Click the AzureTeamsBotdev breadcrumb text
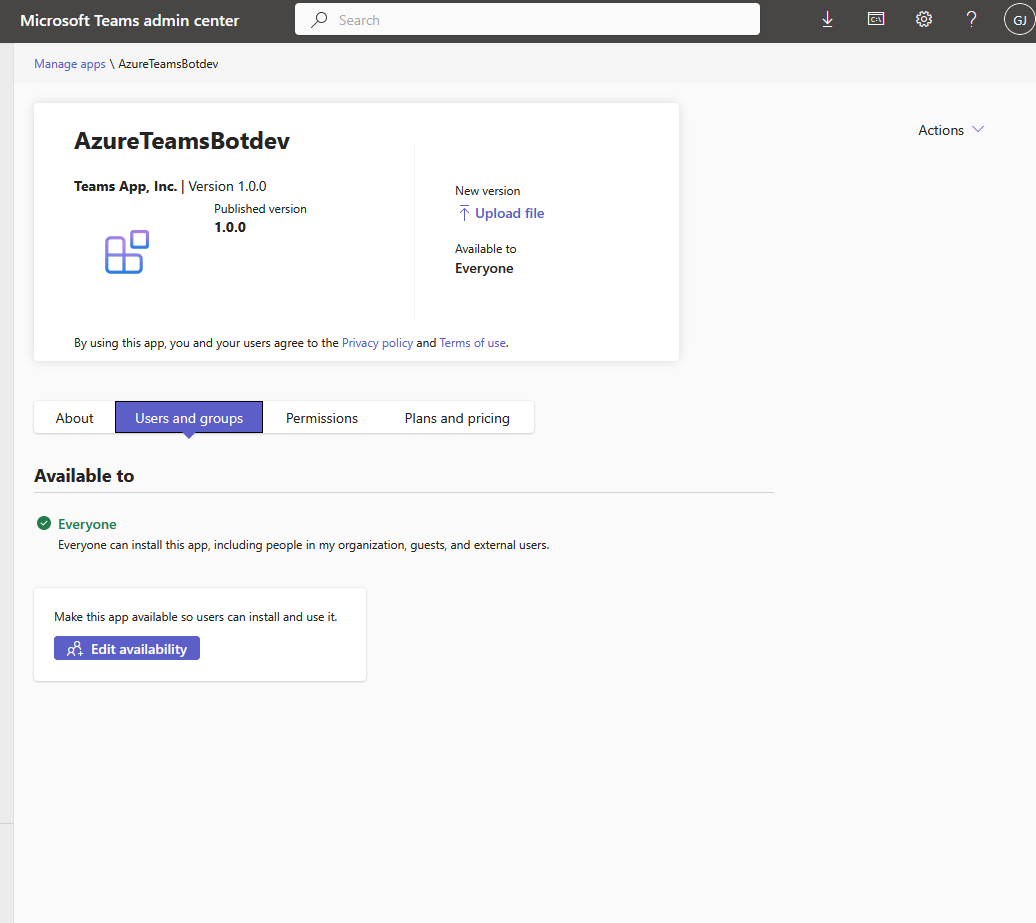The image size is (1036, 923). click(x=168, y=64)
